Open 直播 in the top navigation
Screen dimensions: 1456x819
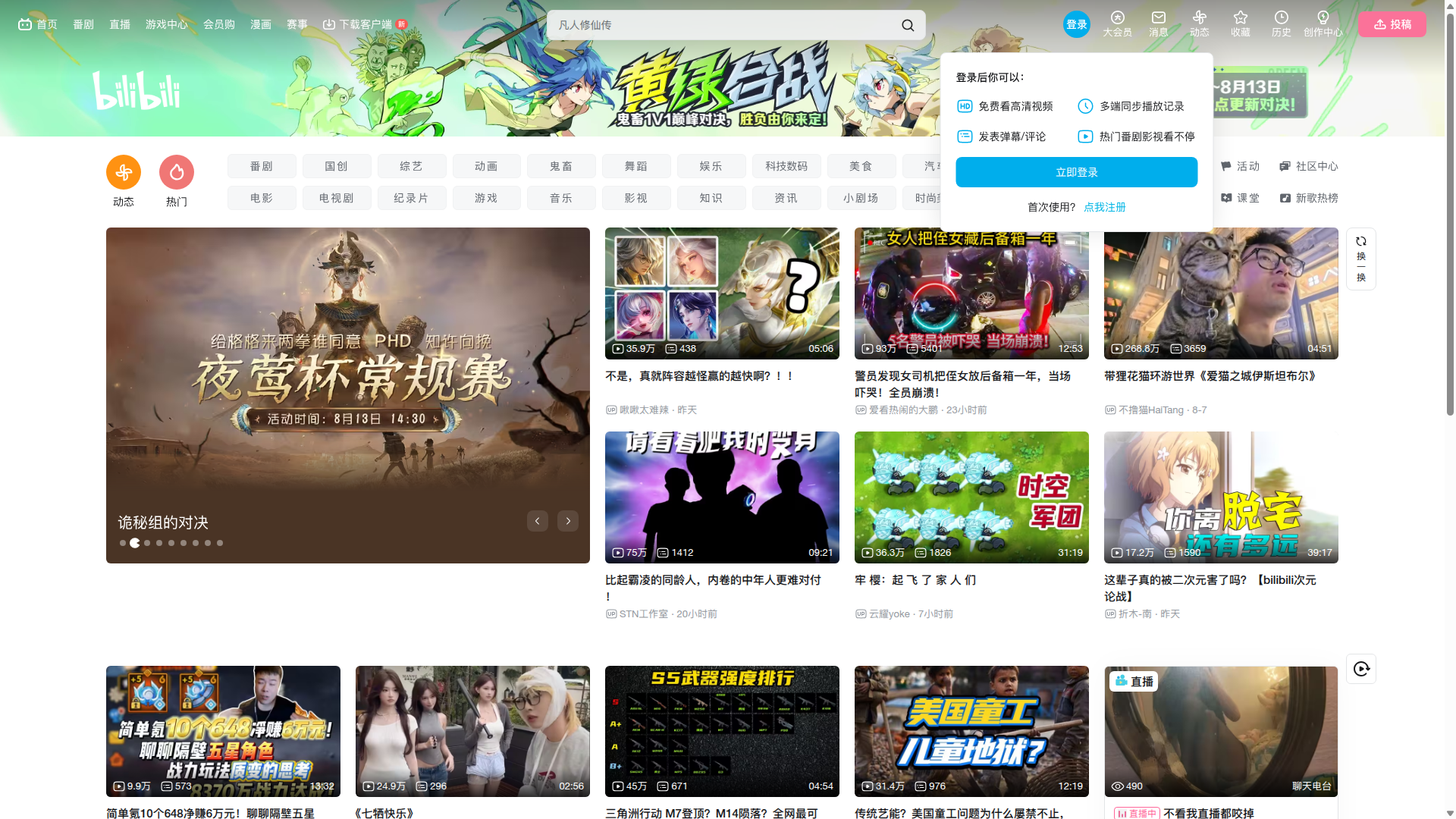click(x=120, y=24)
